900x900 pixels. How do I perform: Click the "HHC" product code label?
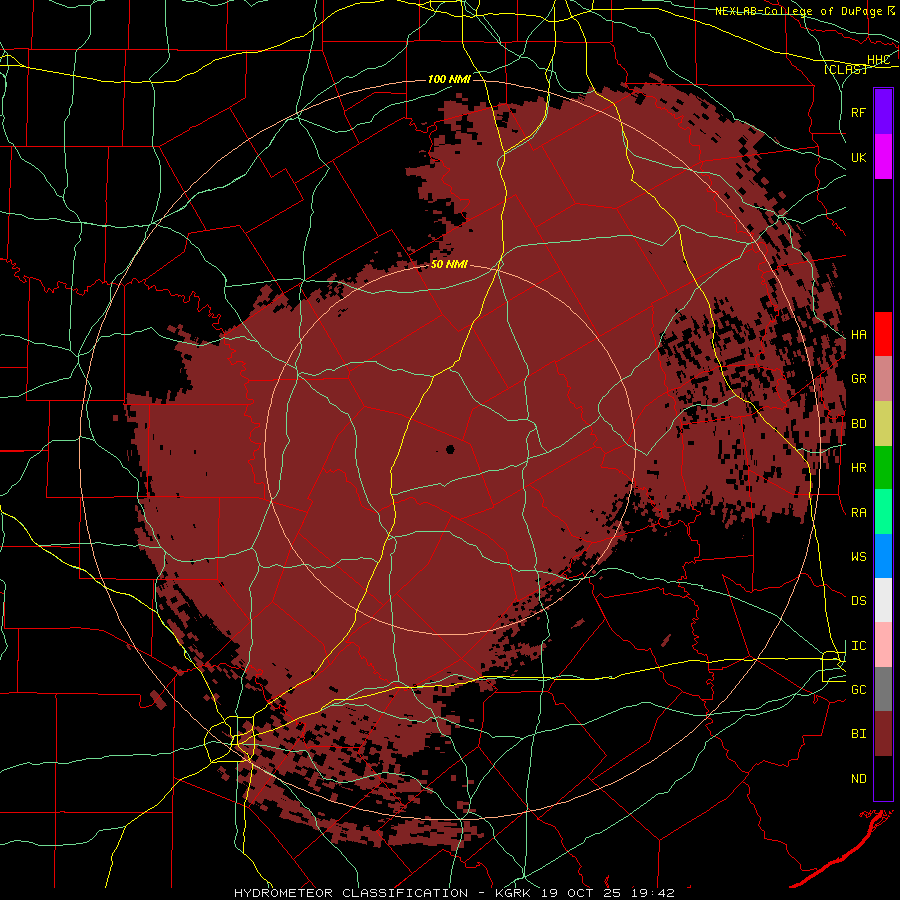pyautogui.click(x=879, y=60)
